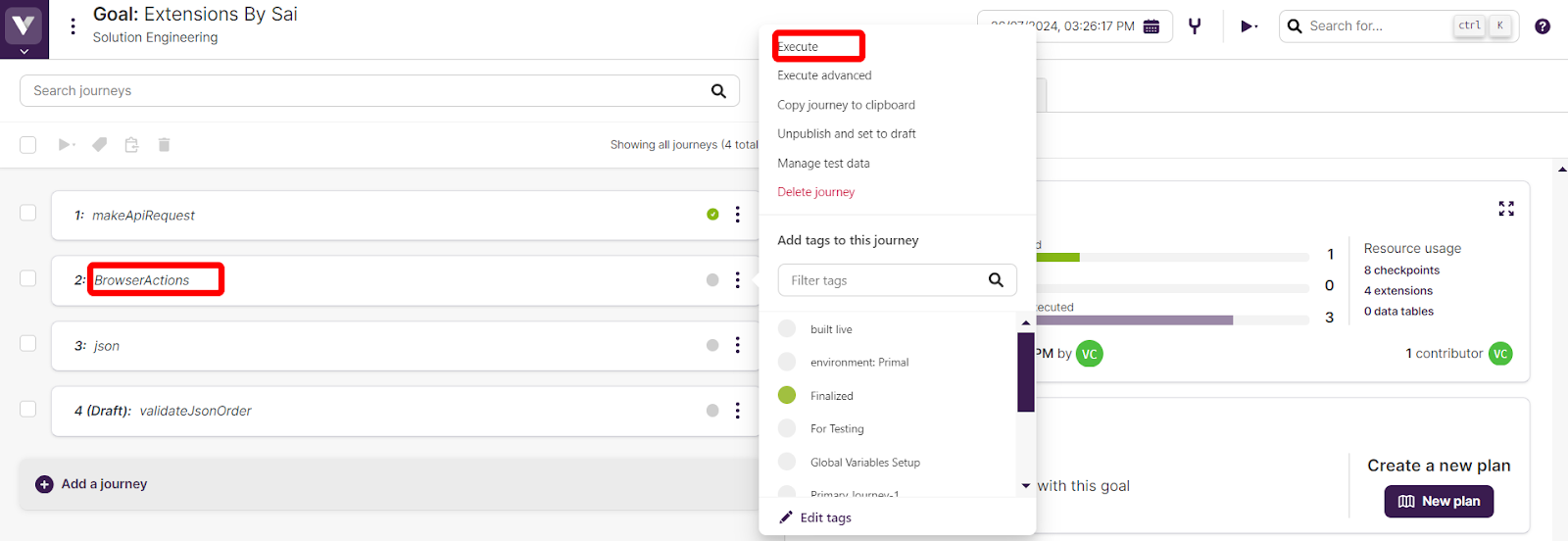Click the Search journeys input field
1568x541 pixels.
click(379, 91)
